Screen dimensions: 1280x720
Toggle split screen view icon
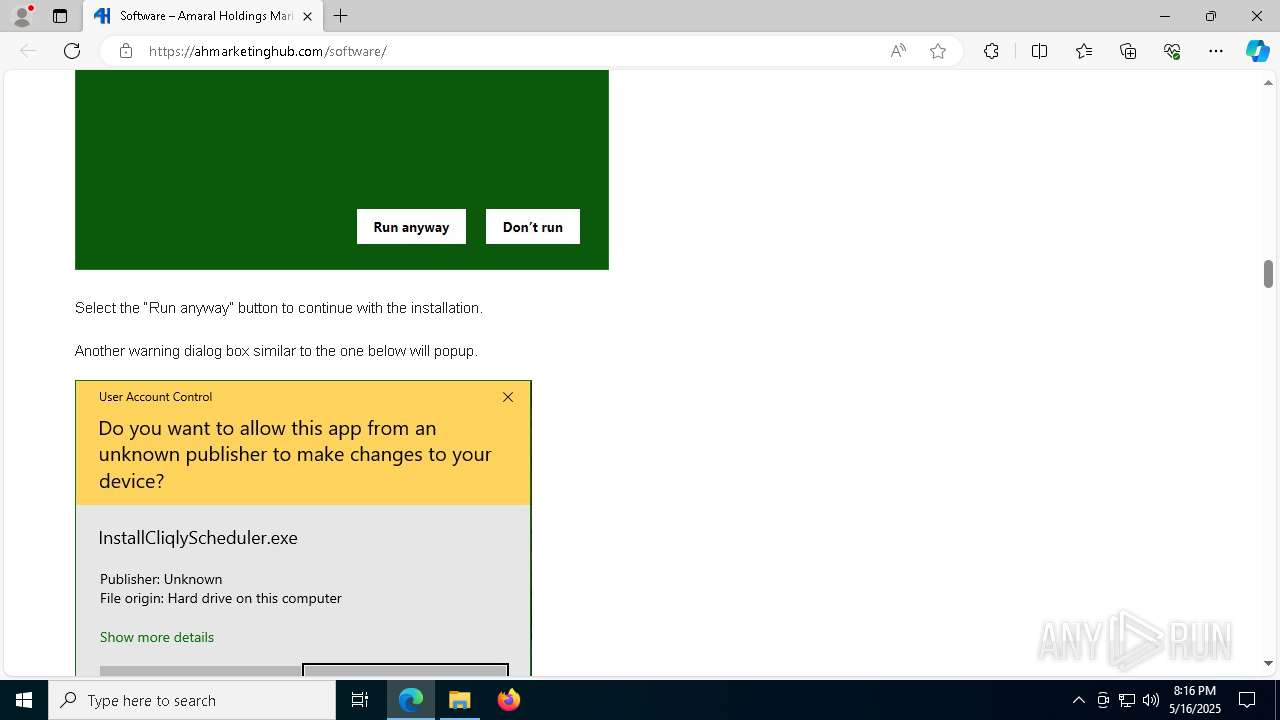(1039, 51)
